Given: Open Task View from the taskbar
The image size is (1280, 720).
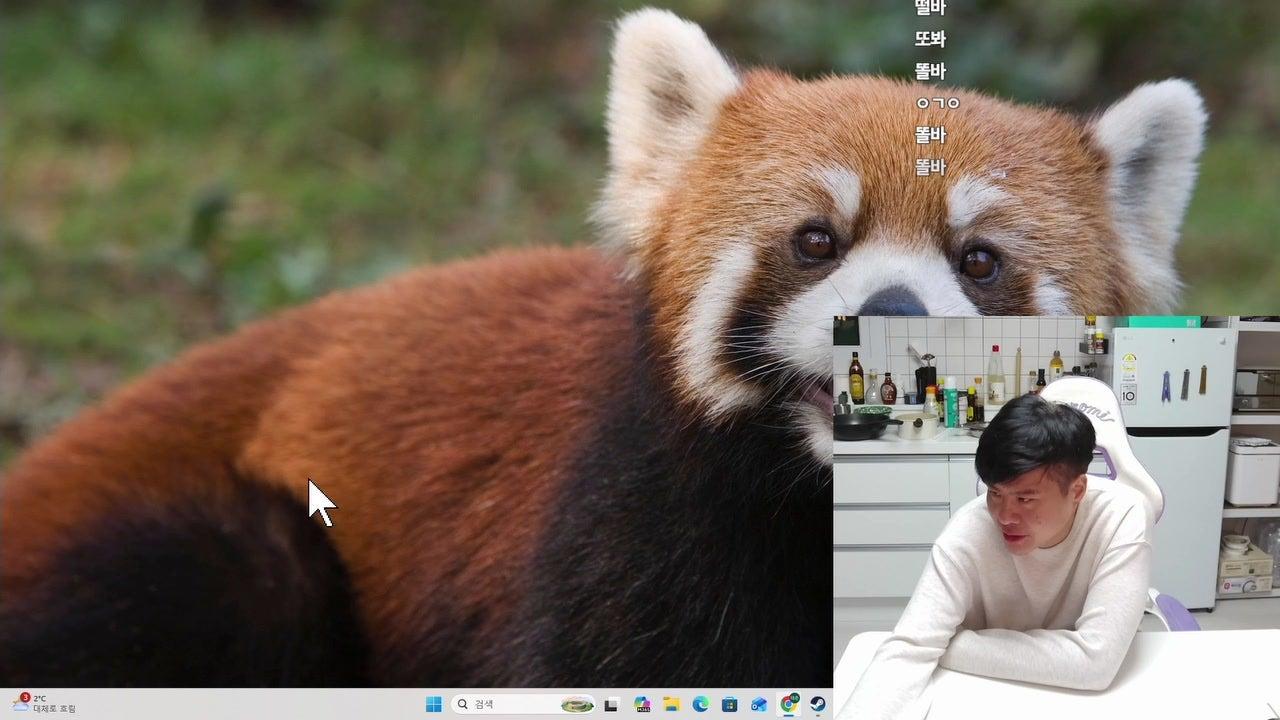Looking at the screenshot, I should coord(611,704).
